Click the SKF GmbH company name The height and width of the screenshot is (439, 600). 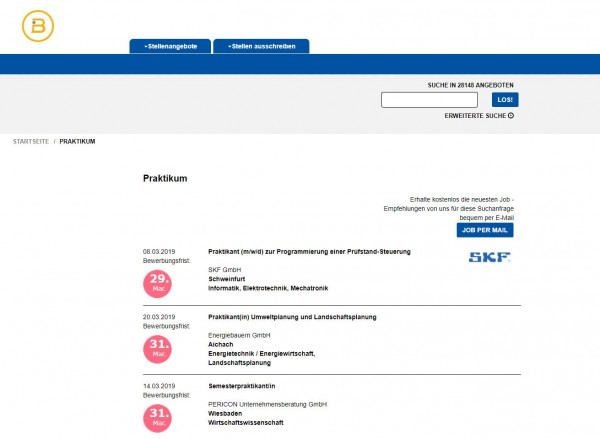click(225, 270)
